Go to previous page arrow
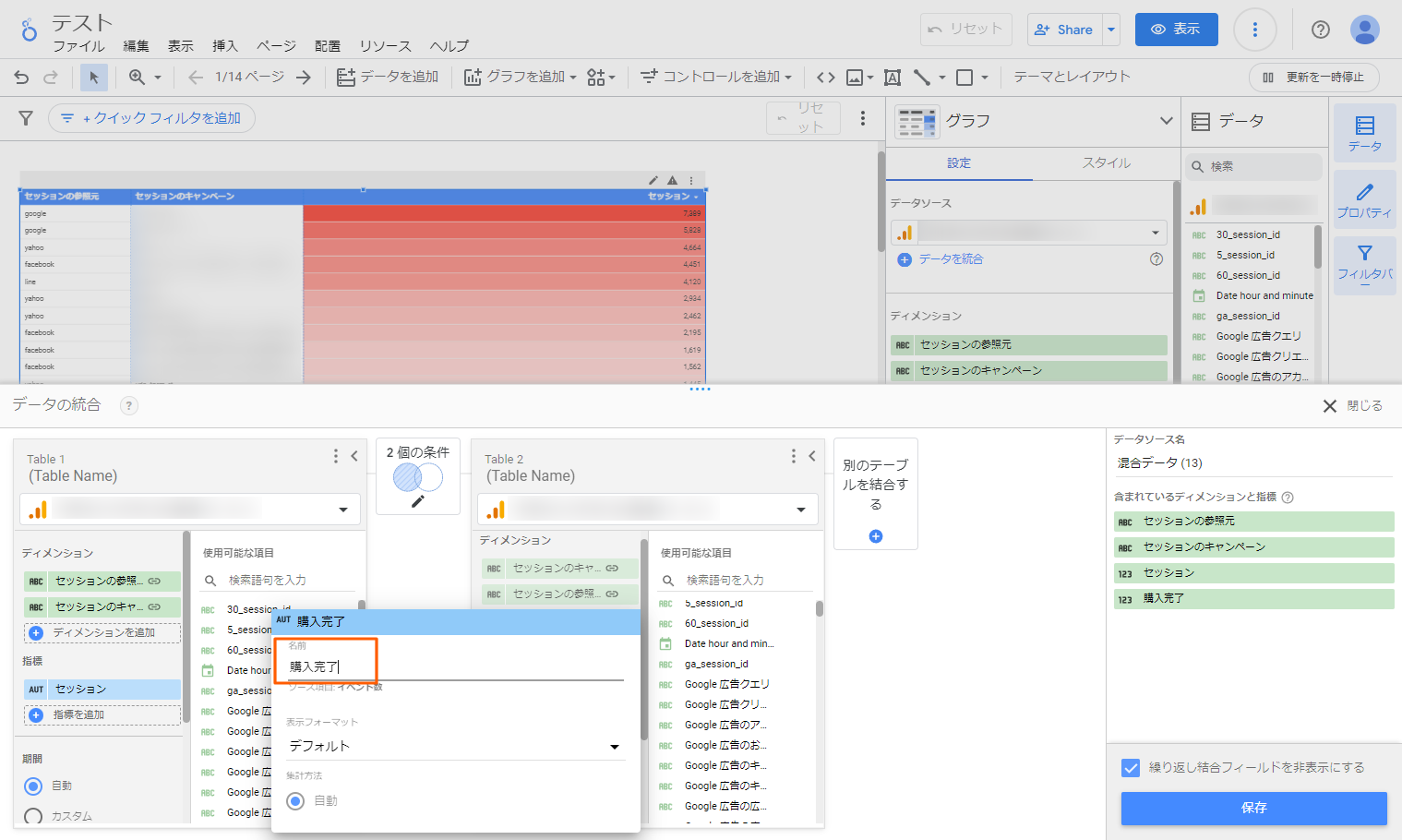Image resolution: width=1402 pixels, height=840 pixels. (195, 78)
